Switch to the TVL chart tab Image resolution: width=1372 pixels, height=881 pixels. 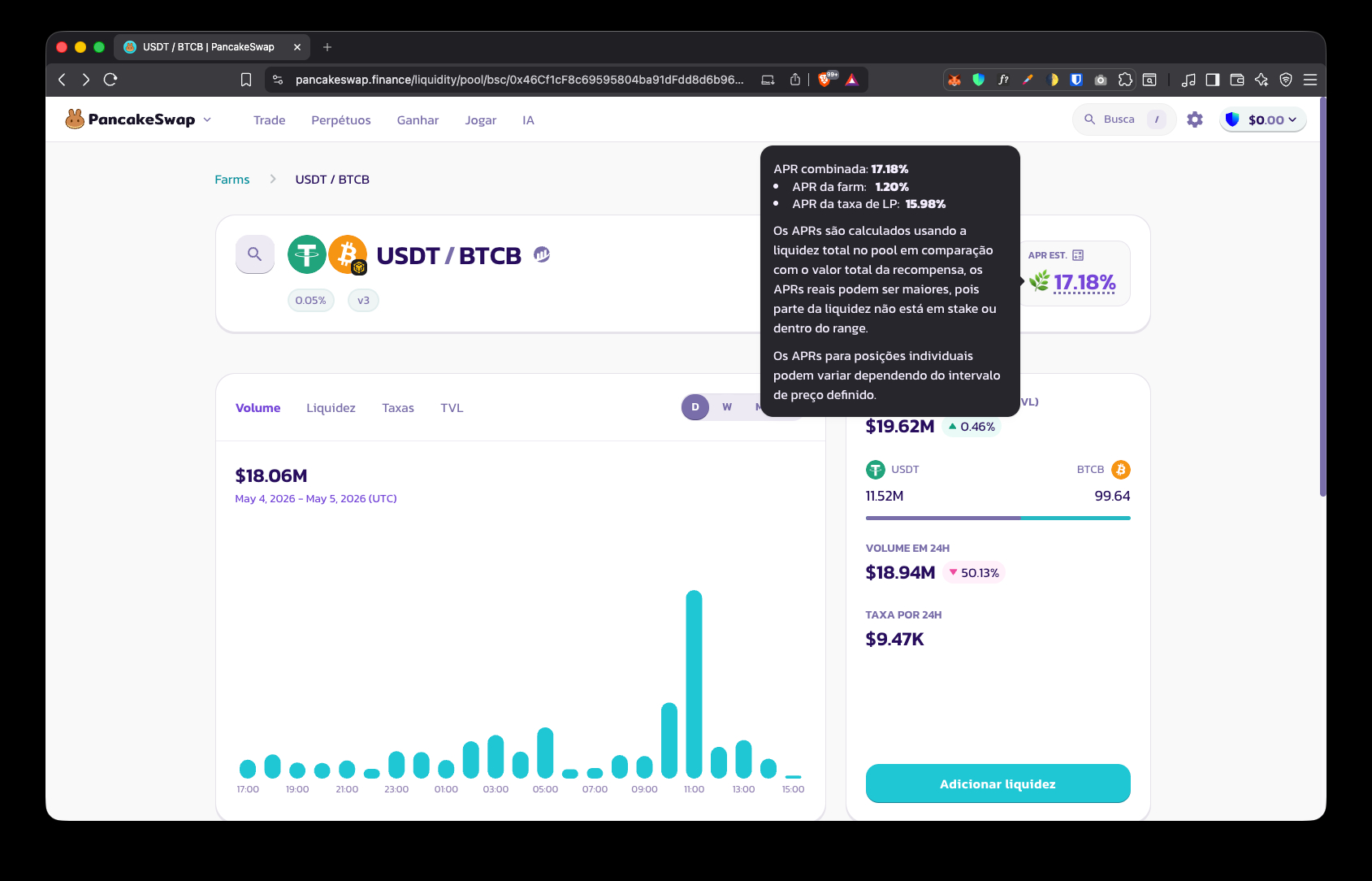pyautogui.click(x=452, y=408)
